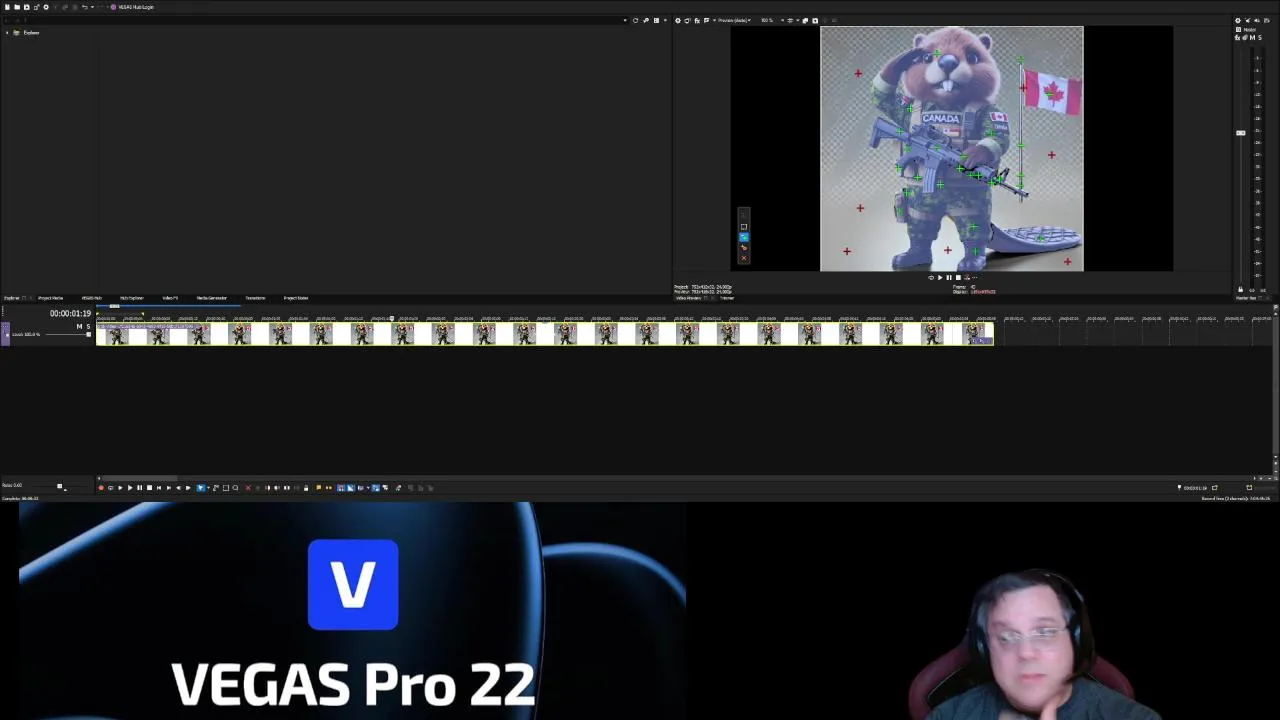Open the VEGAS Hub Login button
The image size is (1280, 720).
click(x=132, y=7)
